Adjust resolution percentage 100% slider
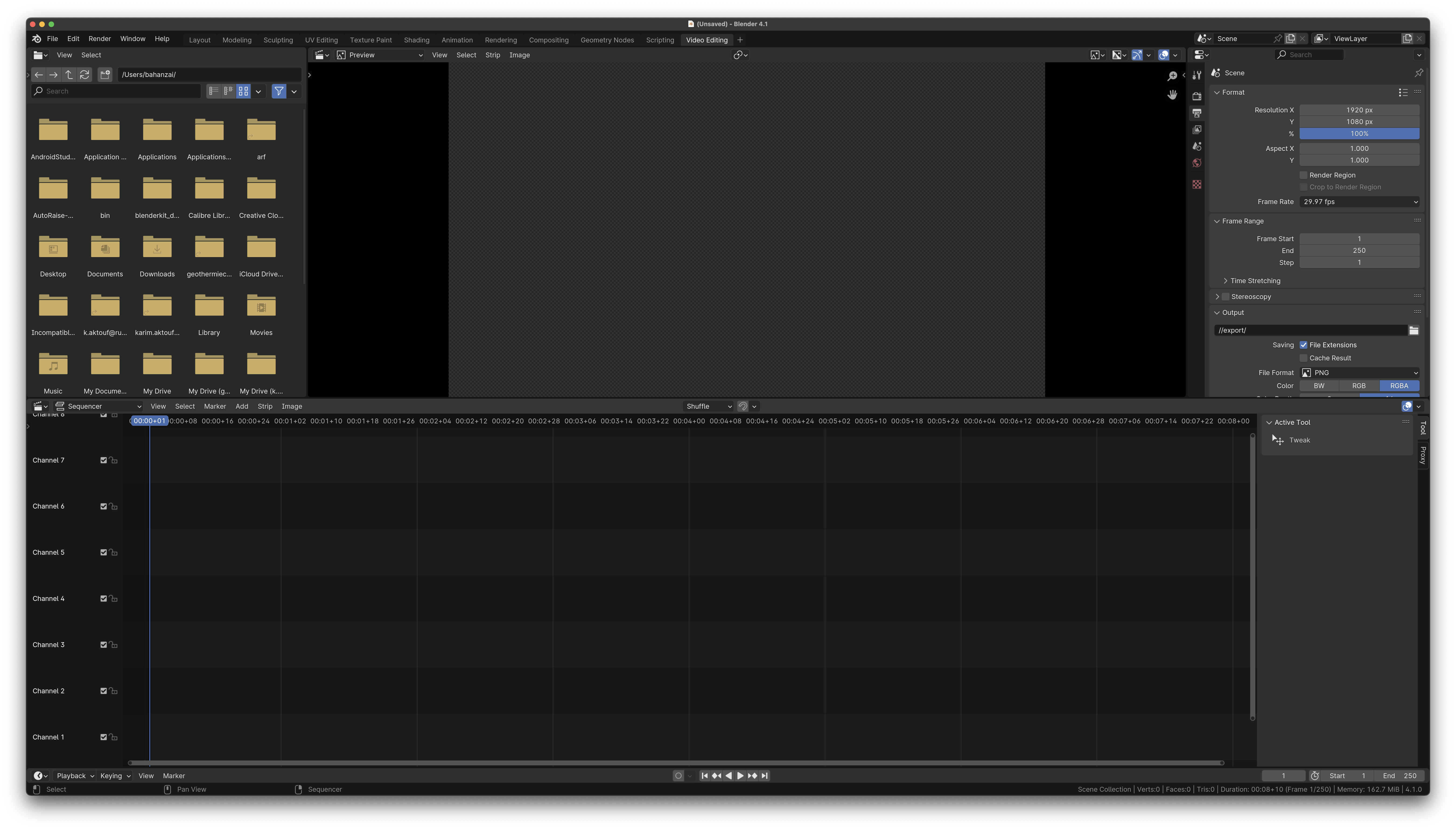The height and width of the screenshot is (830, 1456). coord(1359,133)
